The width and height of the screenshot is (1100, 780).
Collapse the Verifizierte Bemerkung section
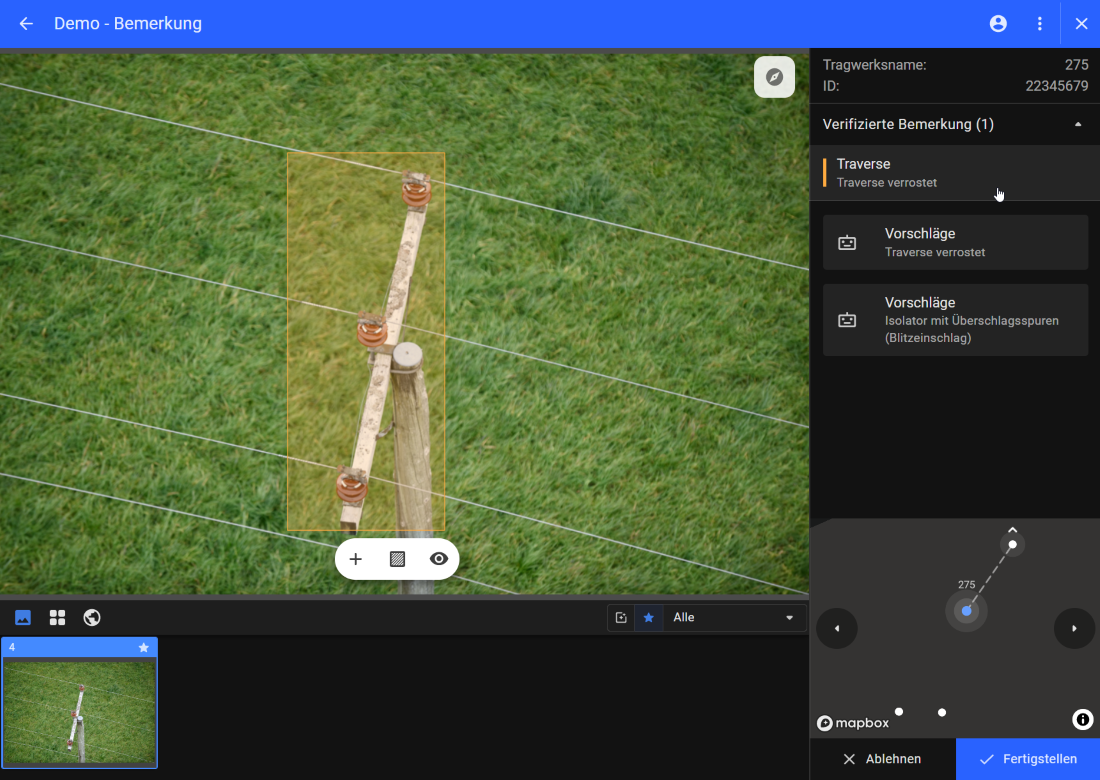(1077, 125)
